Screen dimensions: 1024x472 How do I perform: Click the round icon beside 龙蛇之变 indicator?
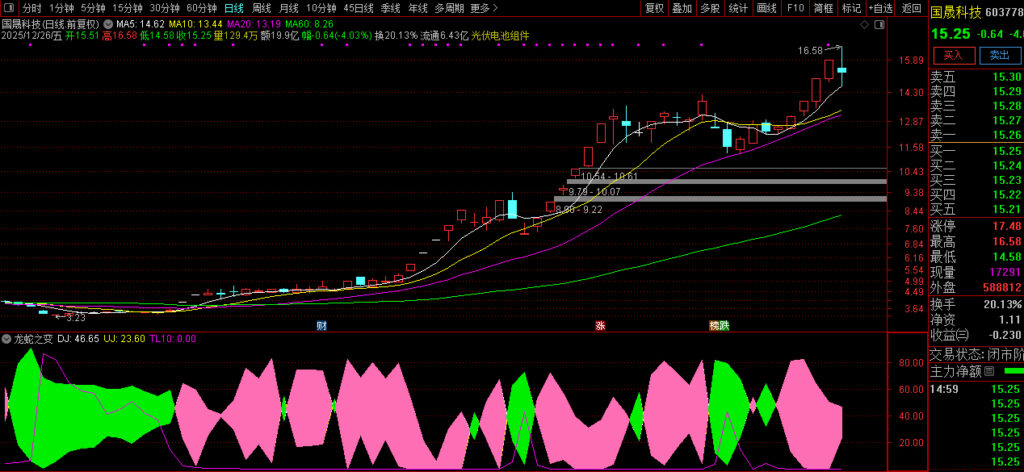(50, 339)
